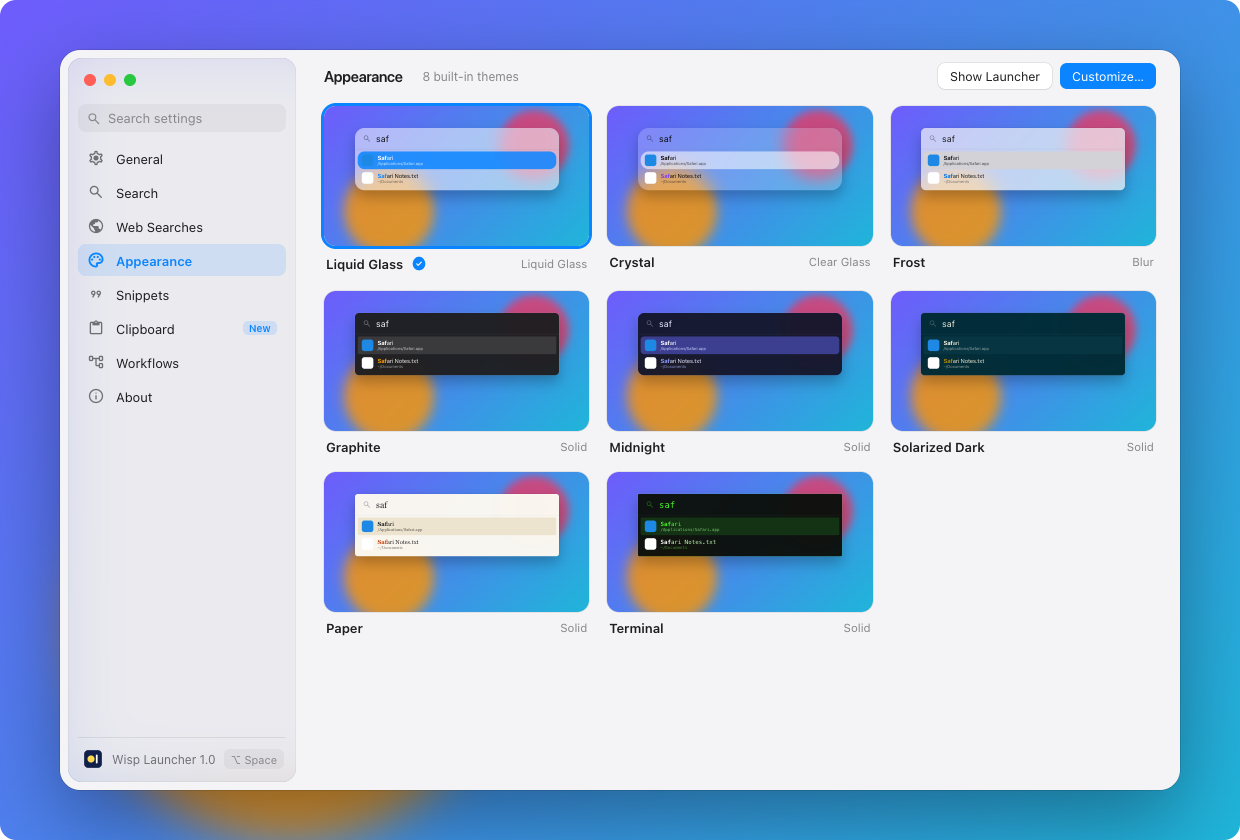The height and width of the screenshot is (840, 1240).
Task: Click the Midnight theme name label
Action: 637,447
